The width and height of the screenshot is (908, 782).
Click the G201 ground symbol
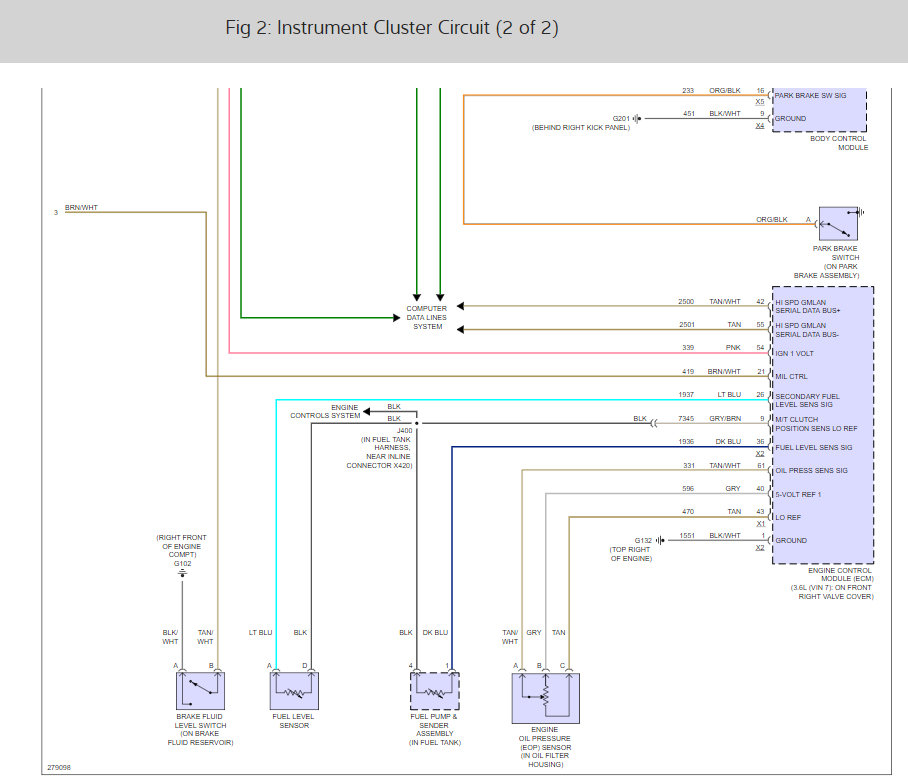pyautogui.click(x=637, y=119)
